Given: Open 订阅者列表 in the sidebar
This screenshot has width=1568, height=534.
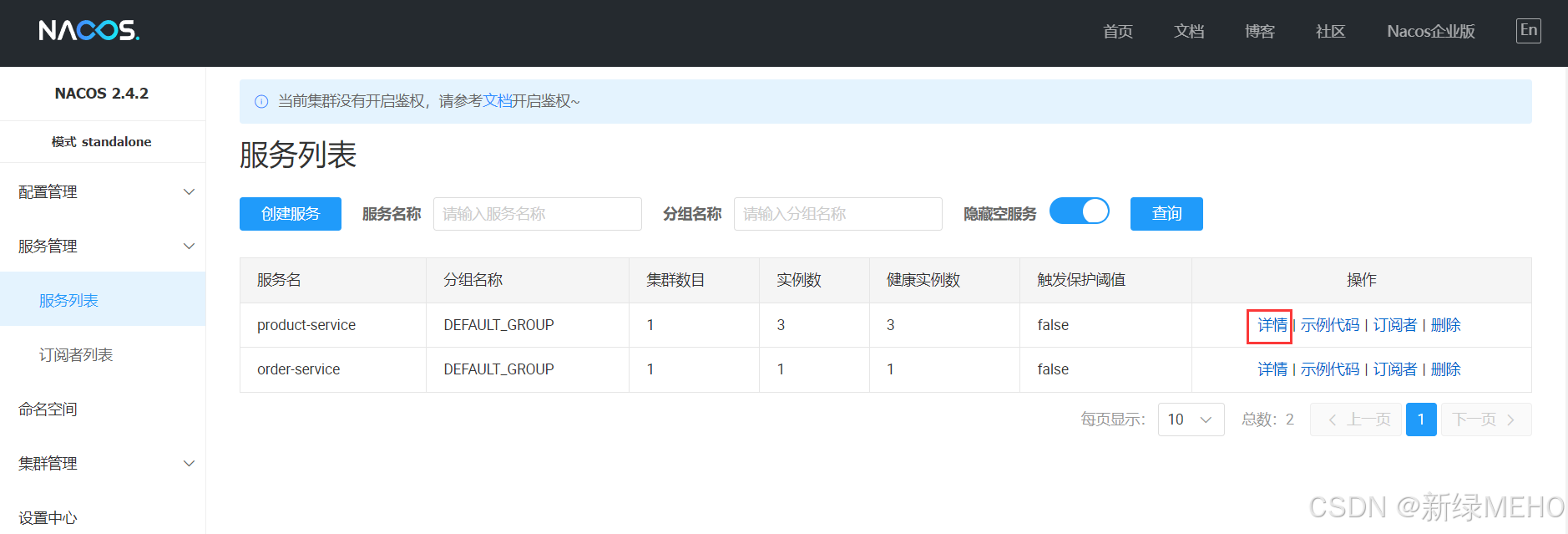Looking at the screenshot, I should 76,355.
